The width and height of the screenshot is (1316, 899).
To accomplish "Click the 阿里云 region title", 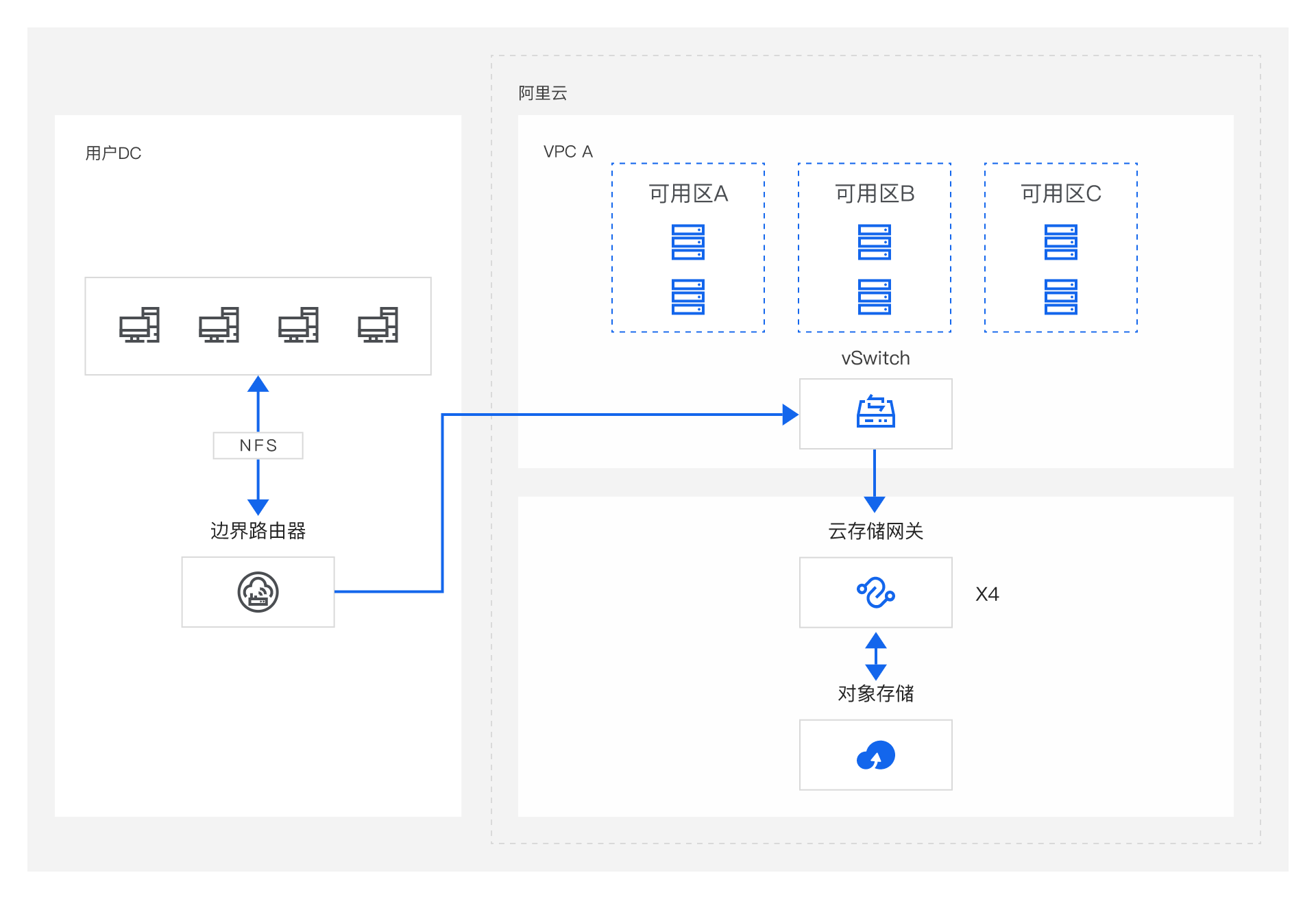I will (x=542, y=93).
